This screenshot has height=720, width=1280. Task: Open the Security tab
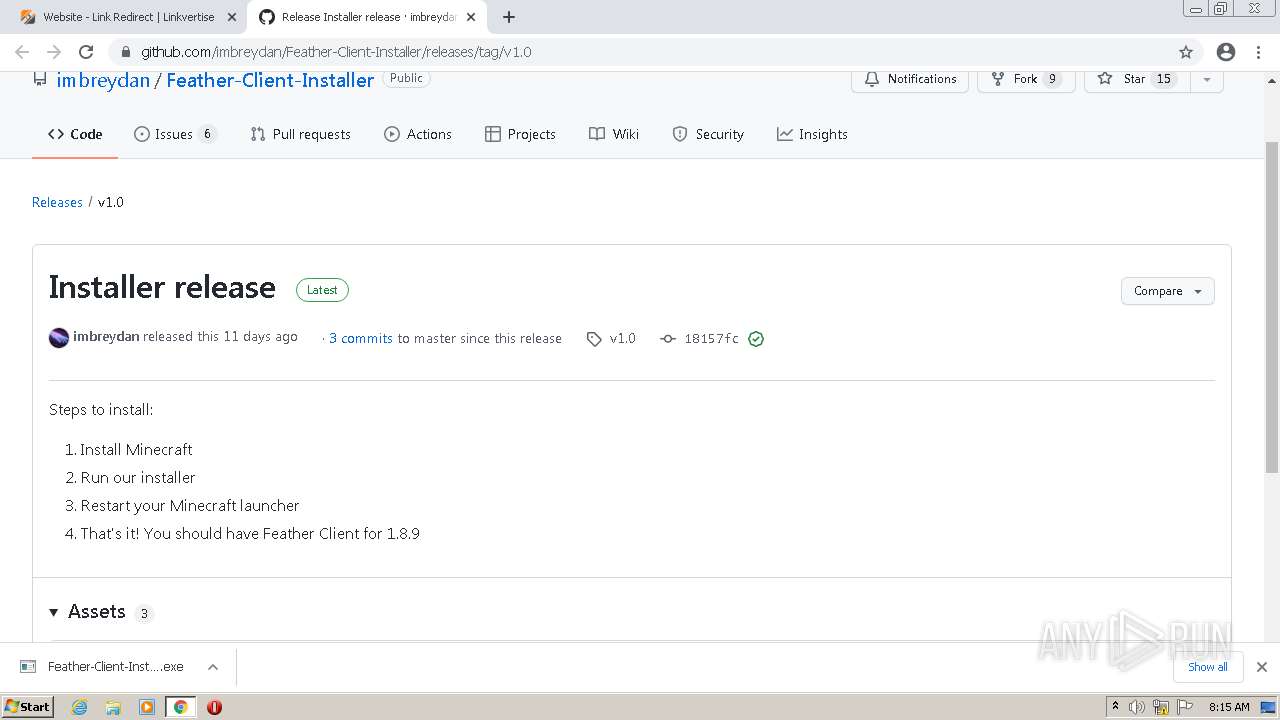708,134
